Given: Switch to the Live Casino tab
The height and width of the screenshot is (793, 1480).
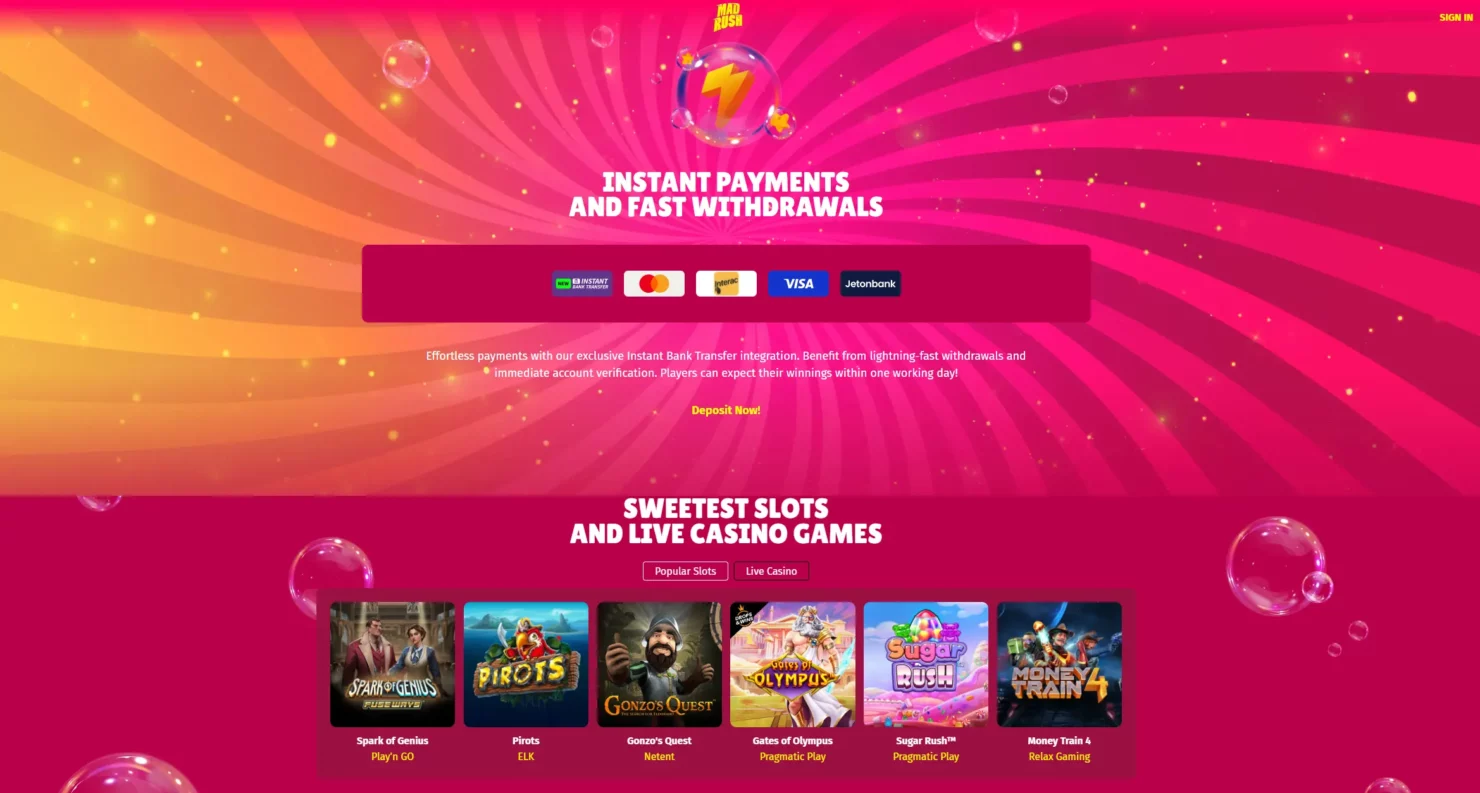Looking at the screenshot, I should pyautogui.click(x=771, y=571).
